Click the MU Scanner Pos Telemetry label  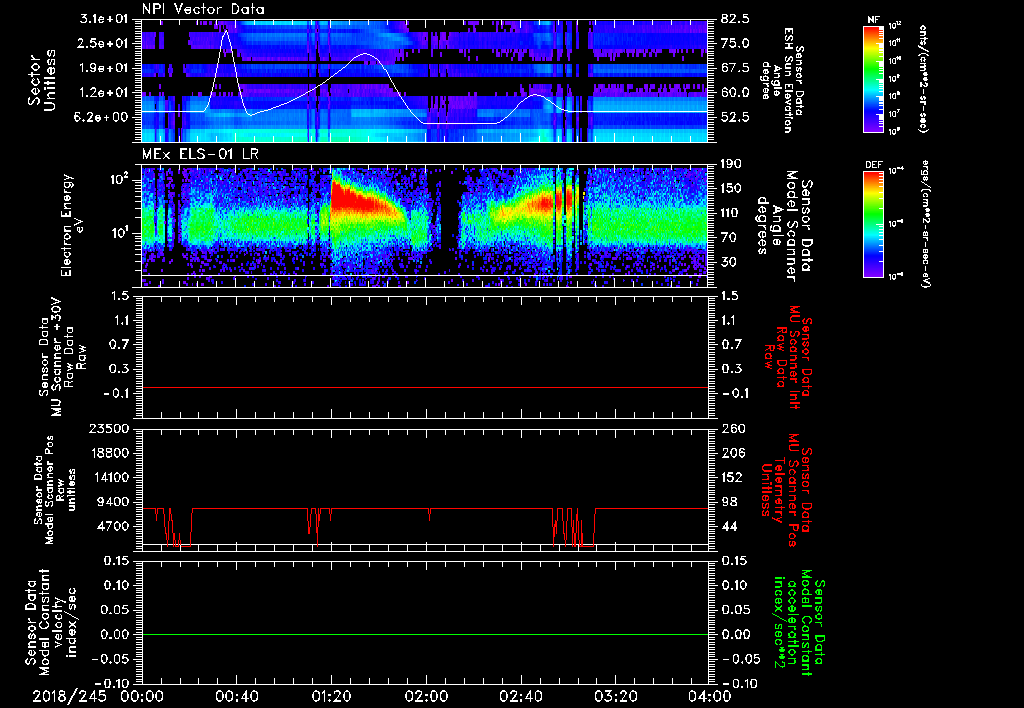(x=788, y=485)
